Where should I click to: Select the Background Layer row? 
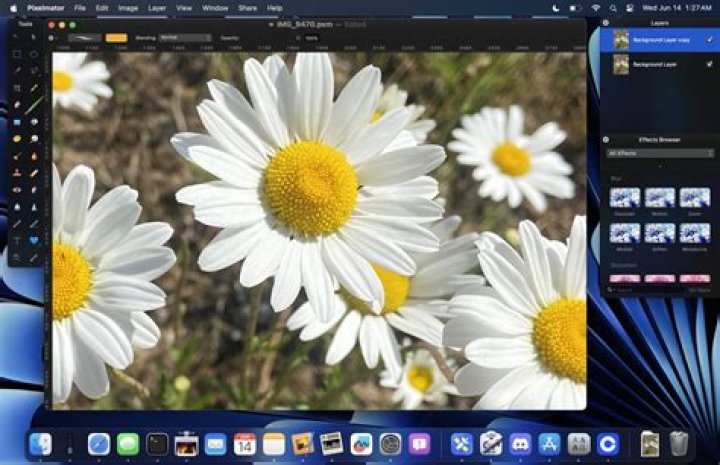660,64
